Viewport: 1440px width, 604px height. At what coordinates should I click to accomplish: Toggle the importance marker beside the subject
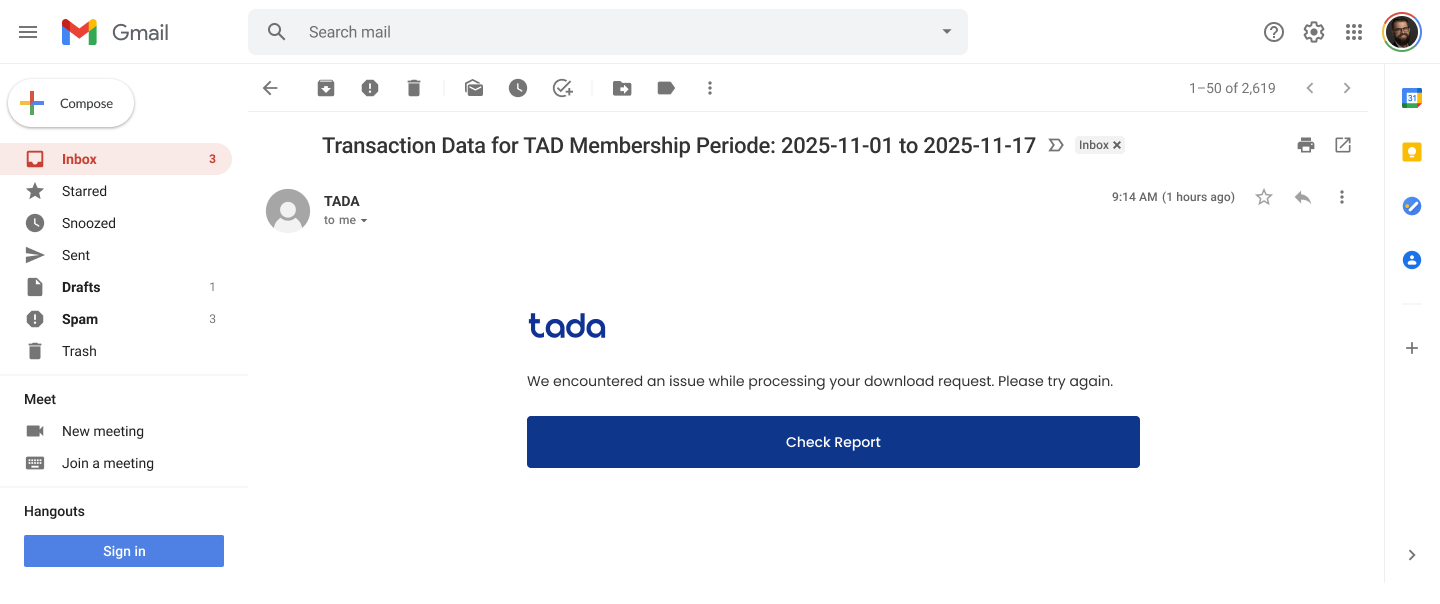[1055, 145]
